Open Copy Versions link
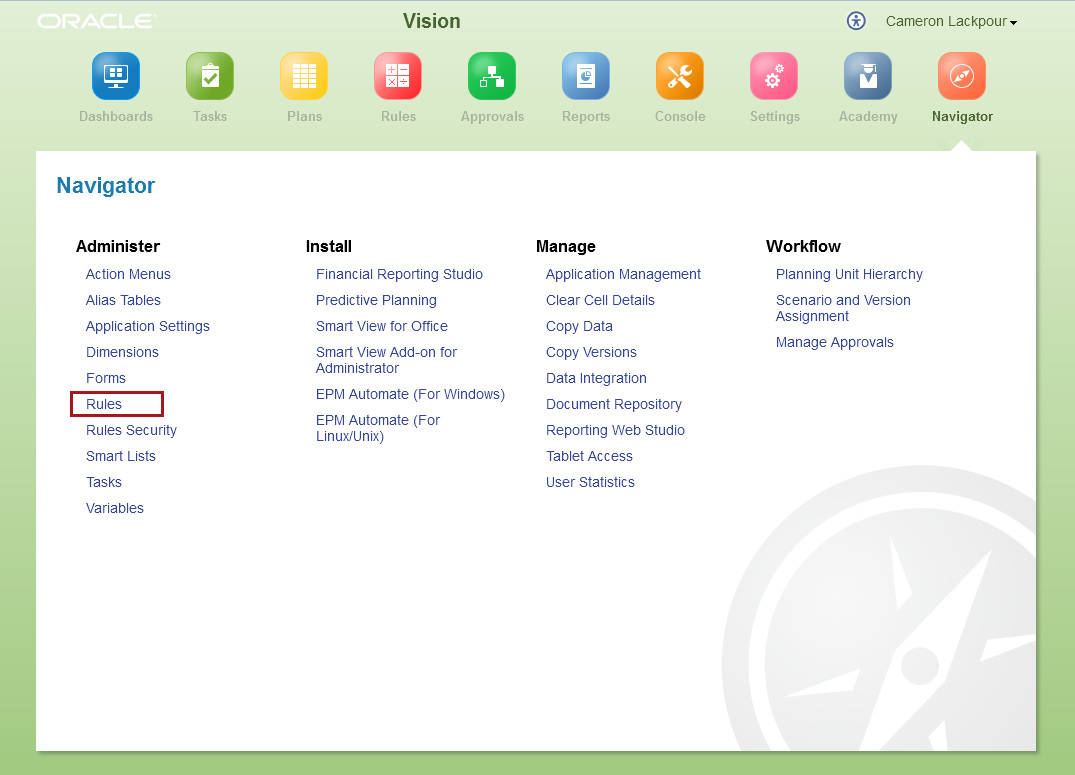The width and height of the screenshot is (1075, 775). [x=591, y=353]
